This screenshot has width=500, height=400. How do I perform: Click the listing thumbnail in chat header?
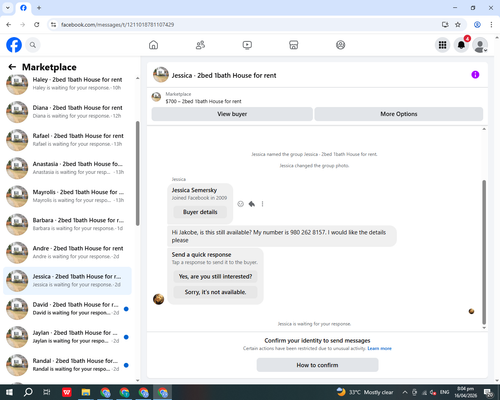pos(161,75)
